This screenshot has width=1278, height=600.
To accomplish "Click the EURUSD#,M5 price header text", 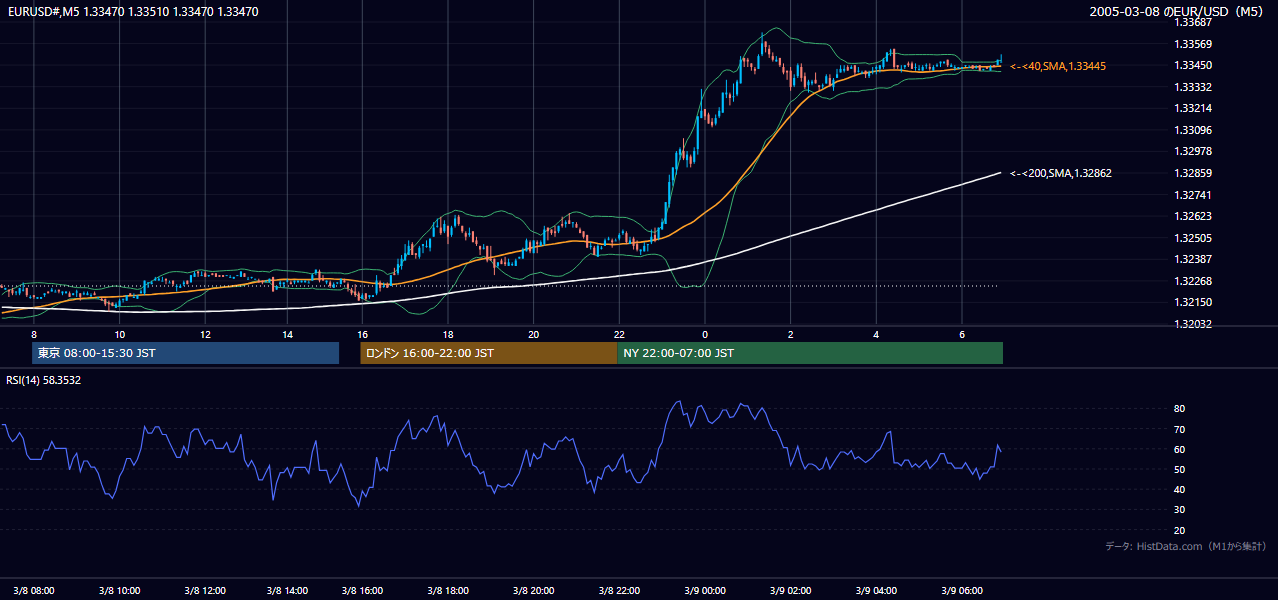I will 132,12.
